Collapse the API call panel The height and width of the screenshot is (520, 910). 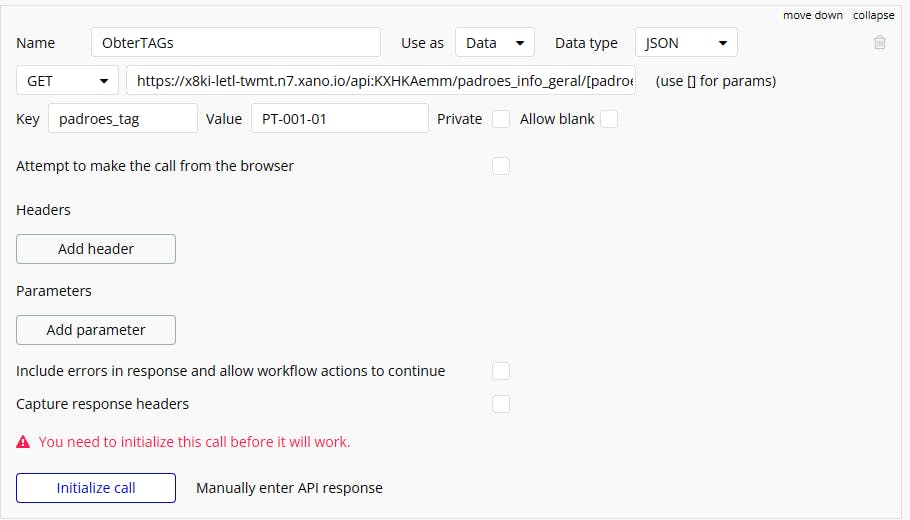point(873,15)
